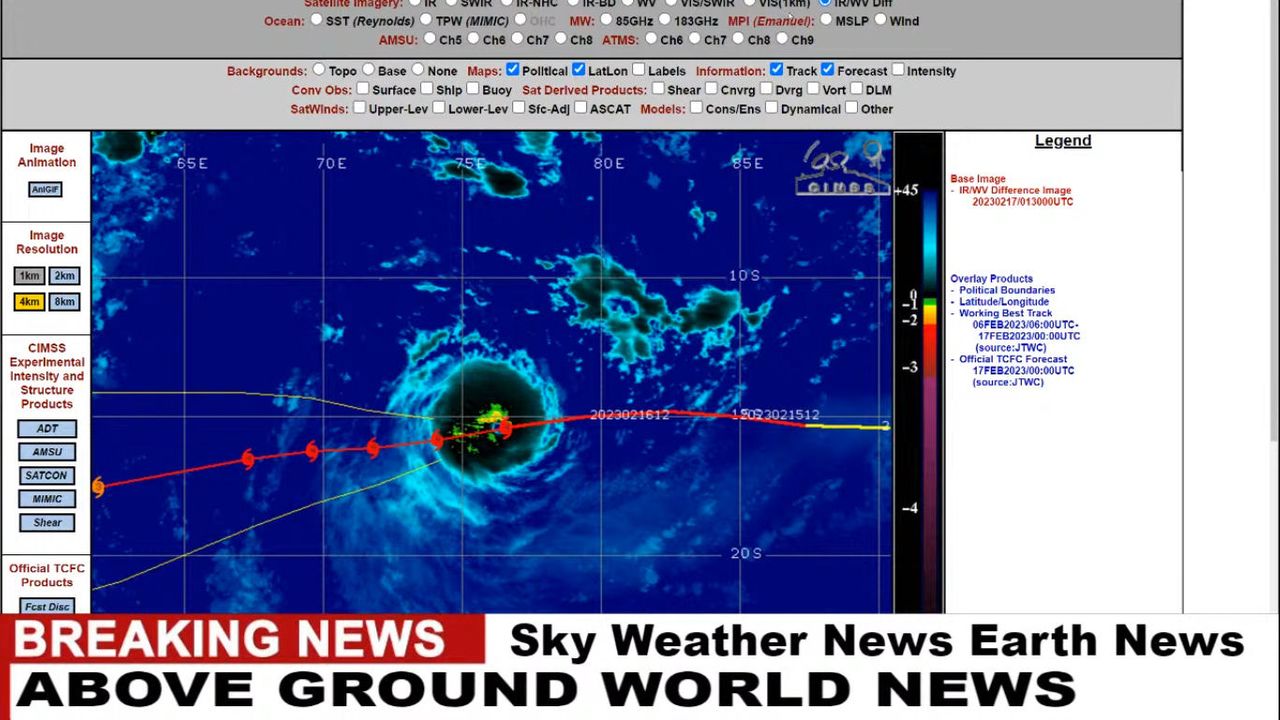
Task: Enable the Intensity information checkbox
Action: point(898,70)
